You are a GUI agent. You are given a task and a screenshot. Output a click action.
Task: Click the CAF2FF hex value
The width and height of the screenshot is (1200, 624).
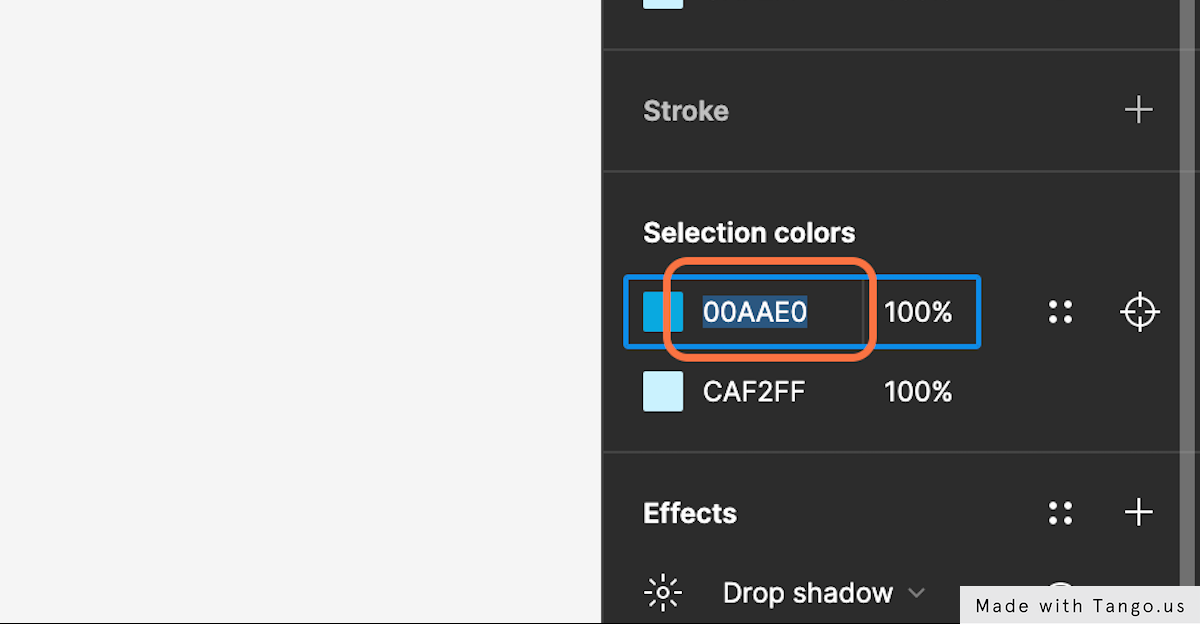click(x=754, y=391)
